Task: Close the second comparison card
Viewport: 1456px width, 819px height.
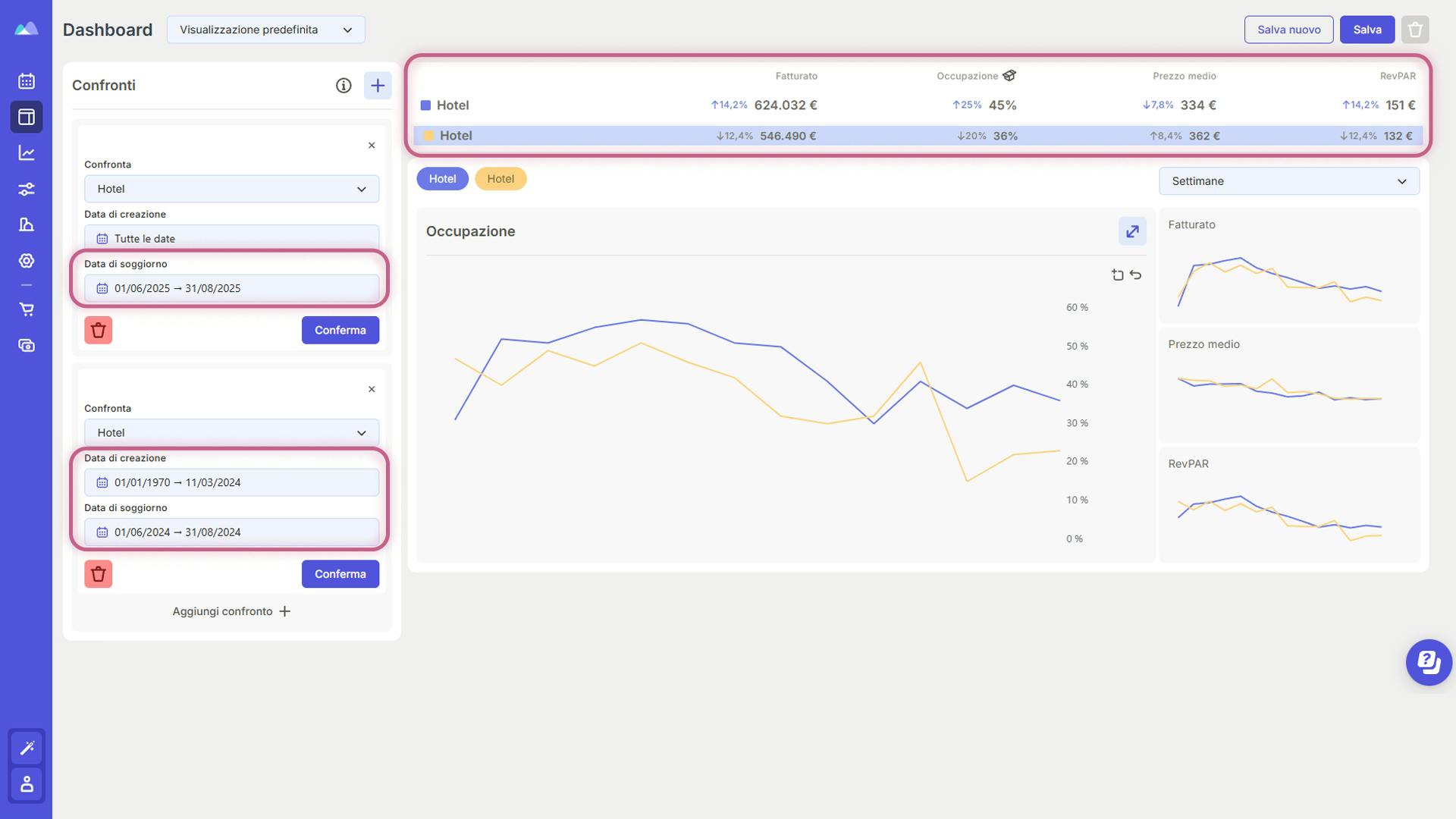Action: (x=372, y=390)
